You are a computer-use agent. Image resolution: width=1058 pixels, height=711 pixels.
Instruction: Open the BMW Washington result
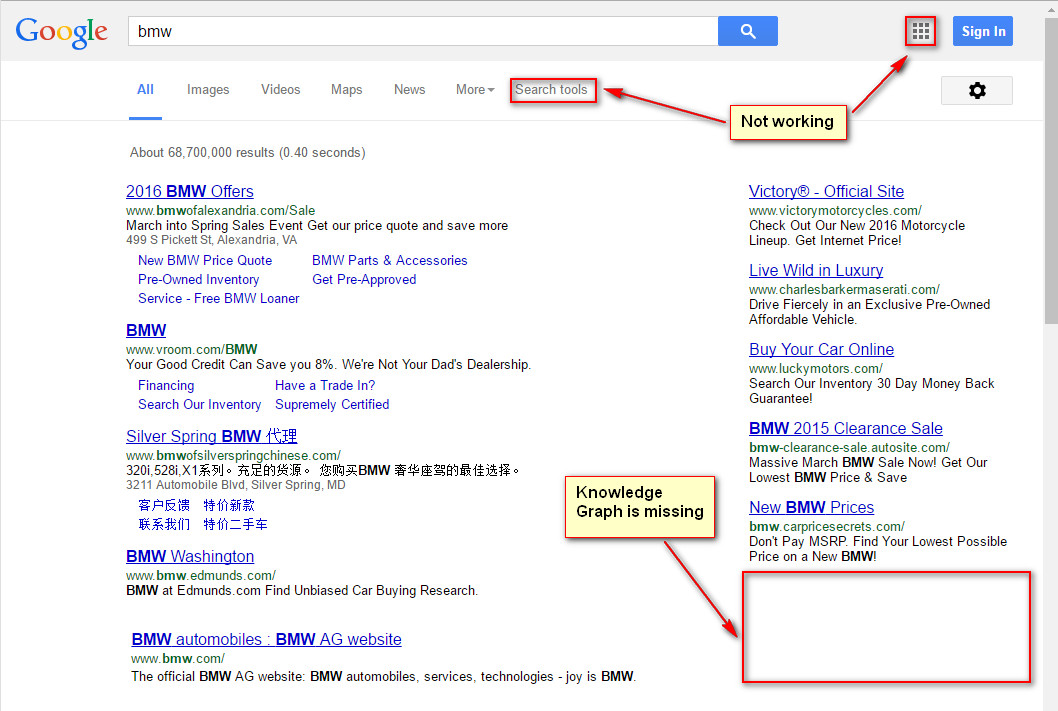tap(190, 557)
